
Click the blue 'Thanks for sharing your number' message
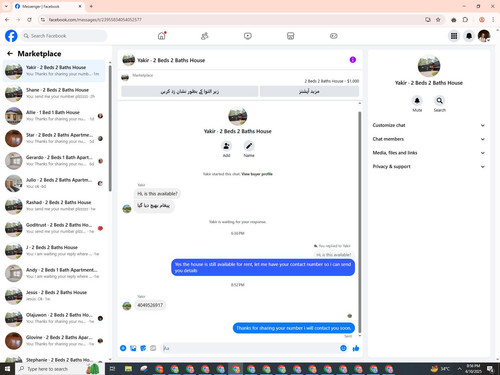[x=294, y=328]
